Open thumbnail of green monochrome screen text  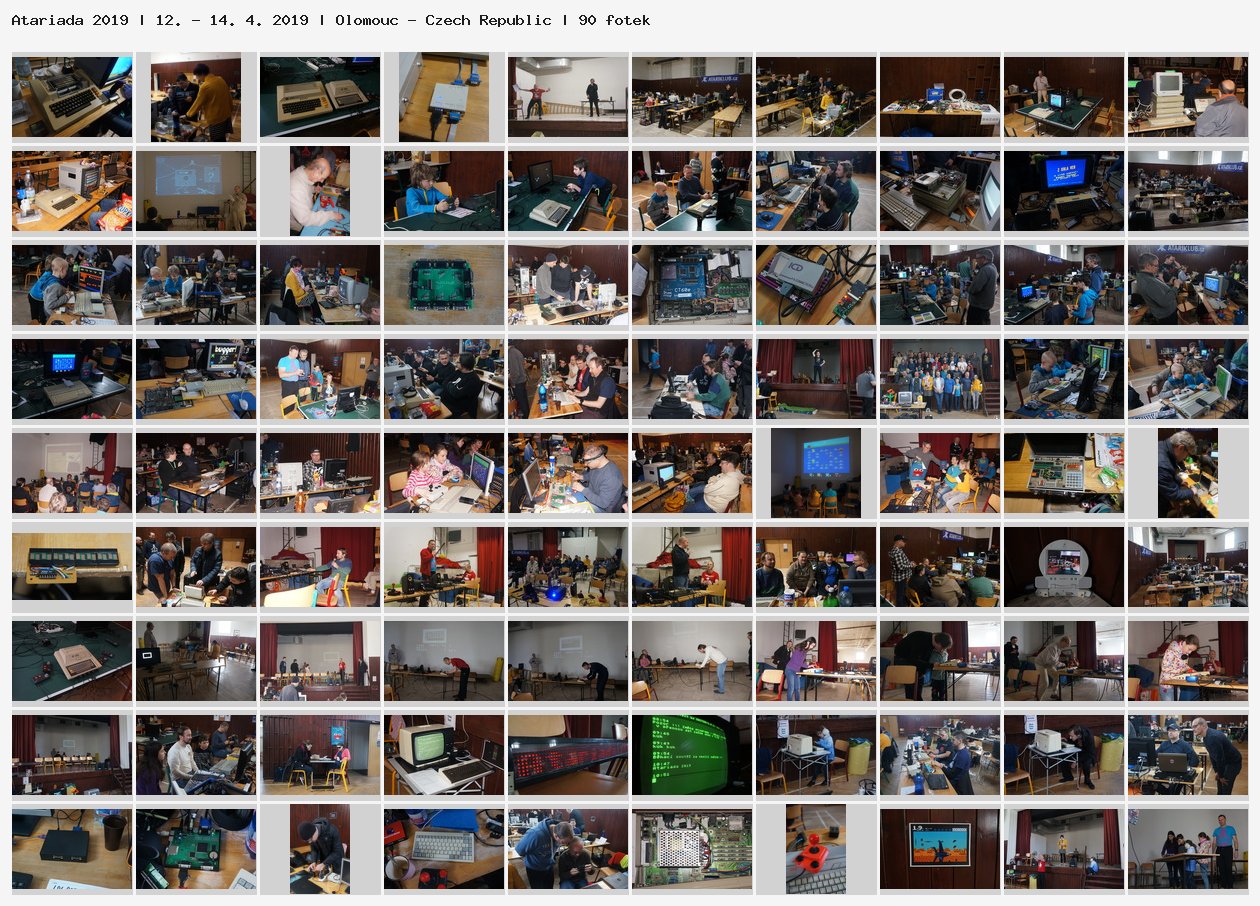692,755
